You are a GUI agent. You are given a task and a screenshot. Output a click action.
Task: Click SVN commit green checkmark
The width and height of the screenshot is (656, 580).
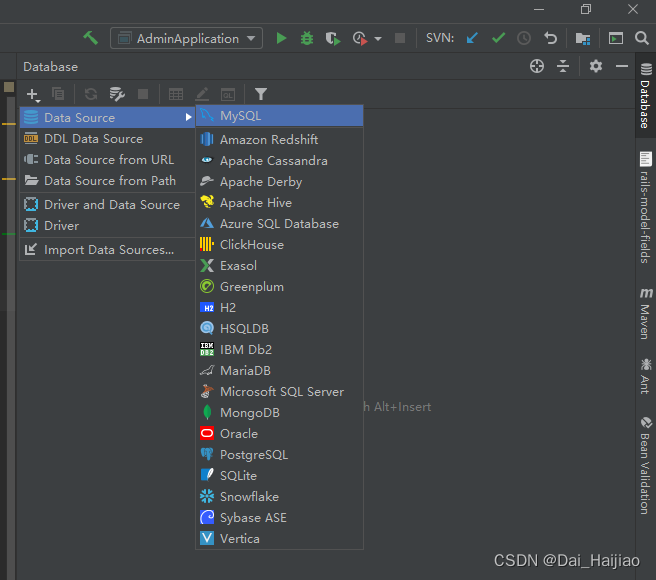click(498, 38)
